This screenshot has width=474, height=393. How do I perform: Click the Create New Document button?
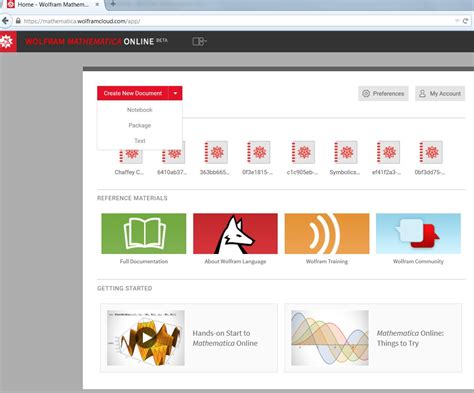[x=133, y=93]
